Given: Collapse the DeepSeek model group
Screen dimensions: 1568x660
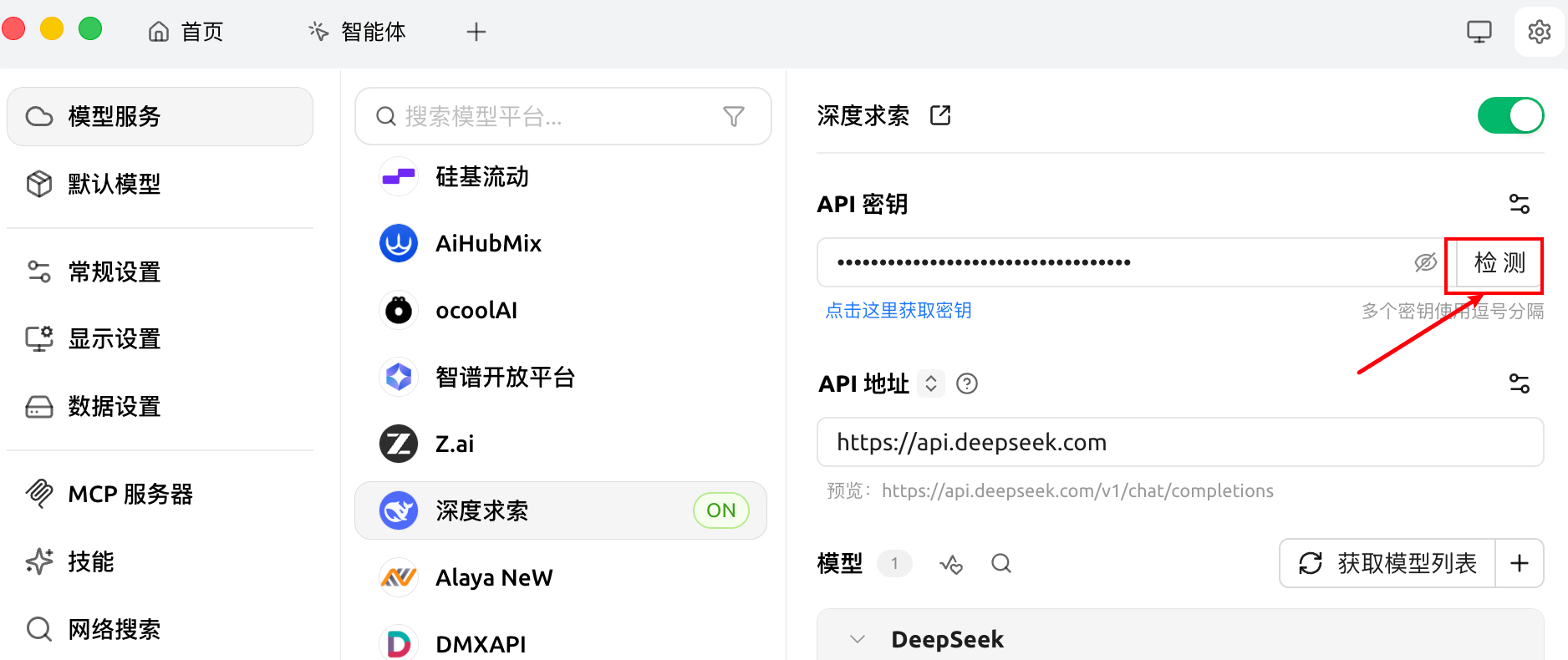Looking at the screenshot, I should [857, 639].
